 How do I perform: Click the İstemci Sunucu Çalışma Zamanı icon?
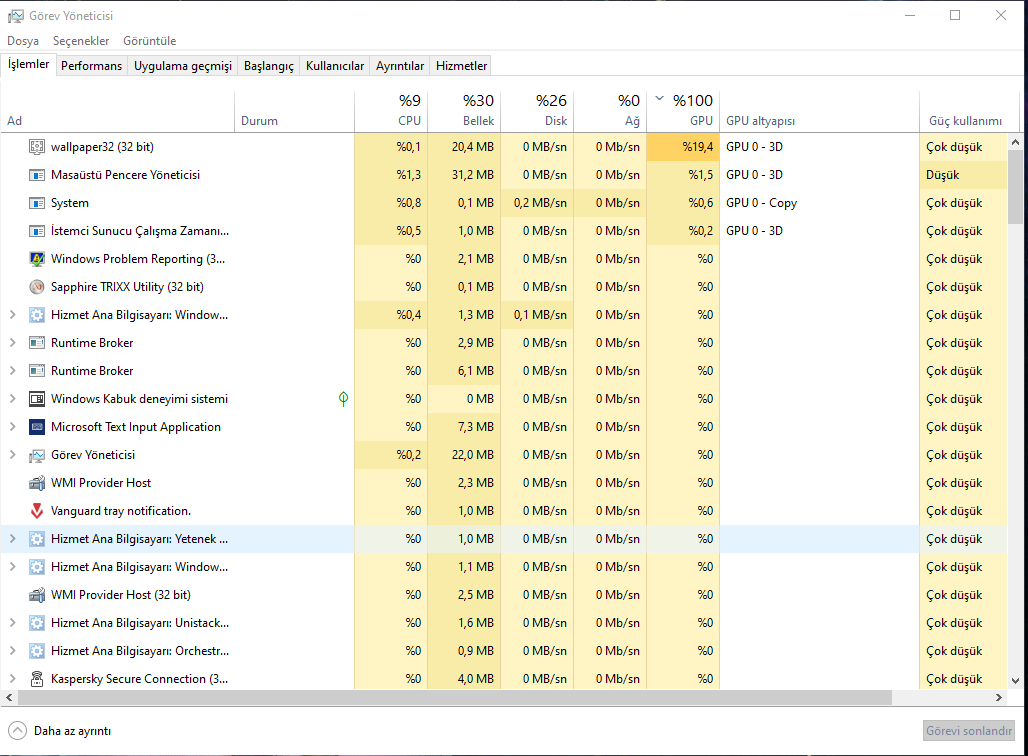[x=37, y=231]
